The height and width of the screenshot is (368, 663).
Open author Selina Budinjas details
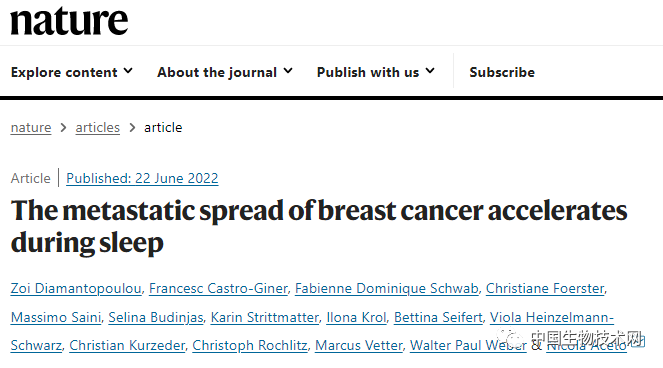(156, 317)
